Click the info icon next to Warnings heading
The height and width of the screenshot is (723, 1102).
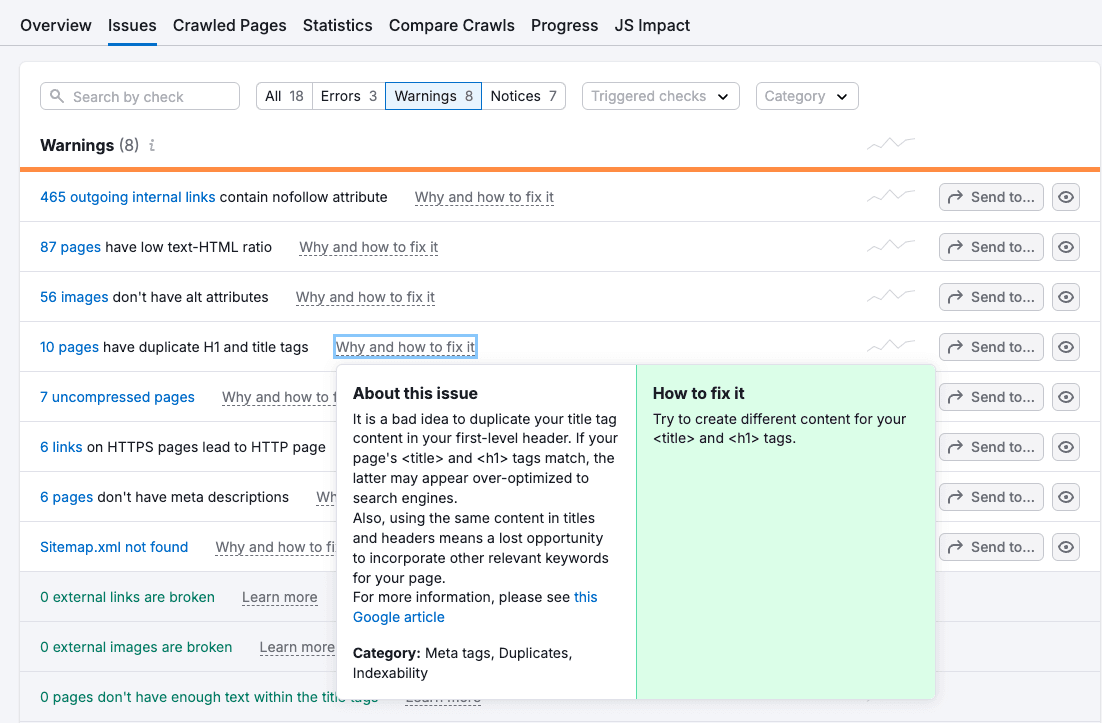pyautogui.click(x=152, y=146)
